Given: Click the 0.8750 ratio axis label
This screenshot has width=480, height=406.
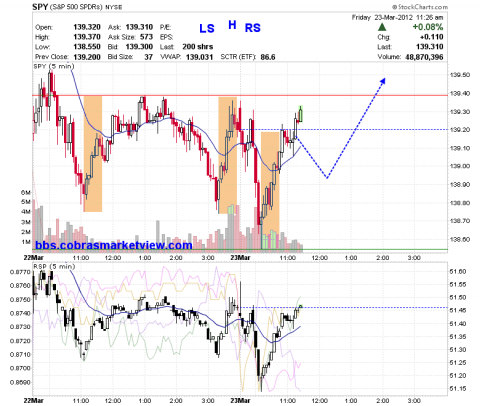Looking at the screenshot, I should [20, 299].
